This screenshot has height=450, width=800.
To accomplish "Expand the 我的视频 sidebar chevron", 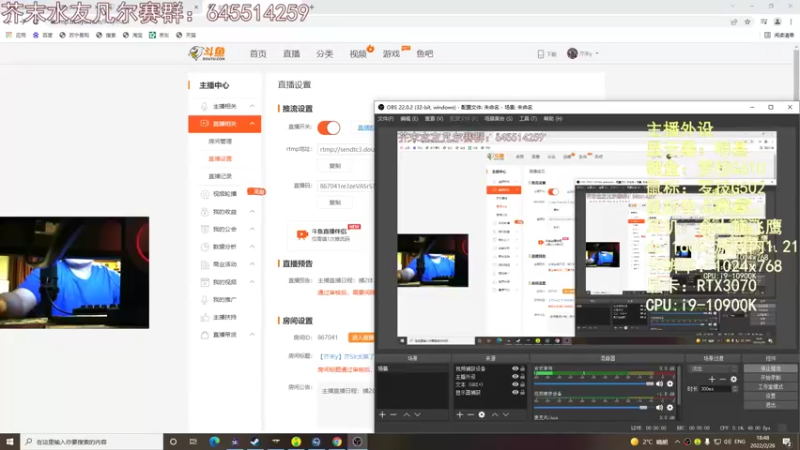I will (252, 282).
